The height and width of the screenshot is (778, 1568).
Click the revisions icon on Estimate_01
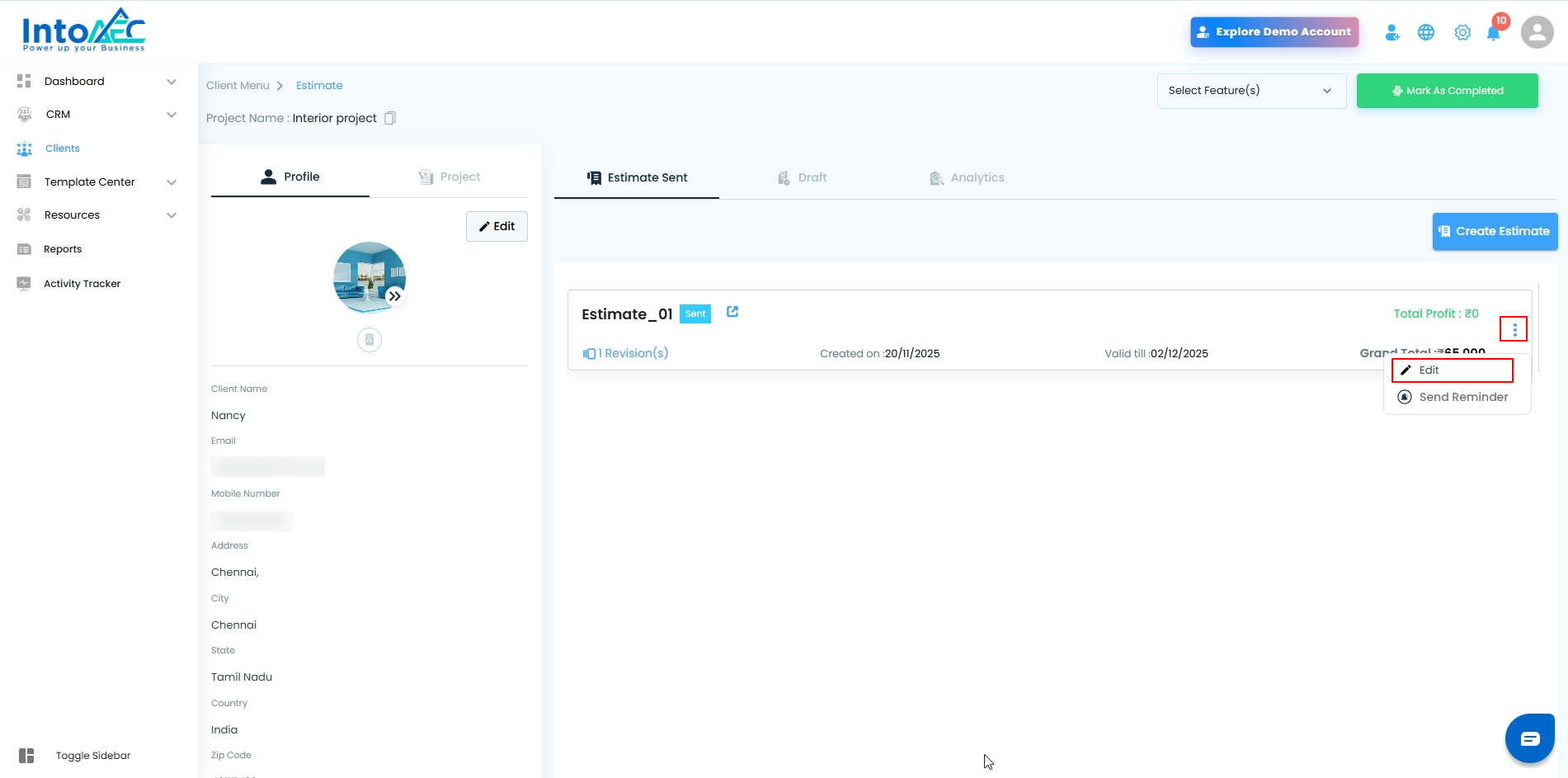(589, 354)
